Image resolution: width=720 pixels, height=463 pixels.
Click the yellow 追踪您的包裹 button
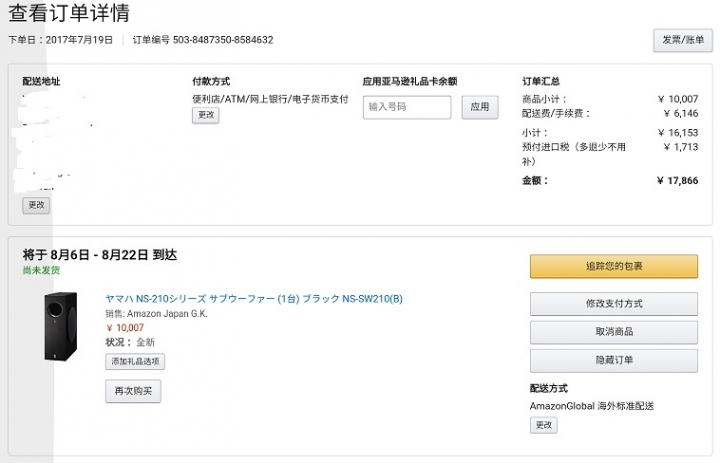(x=614, y=266)
